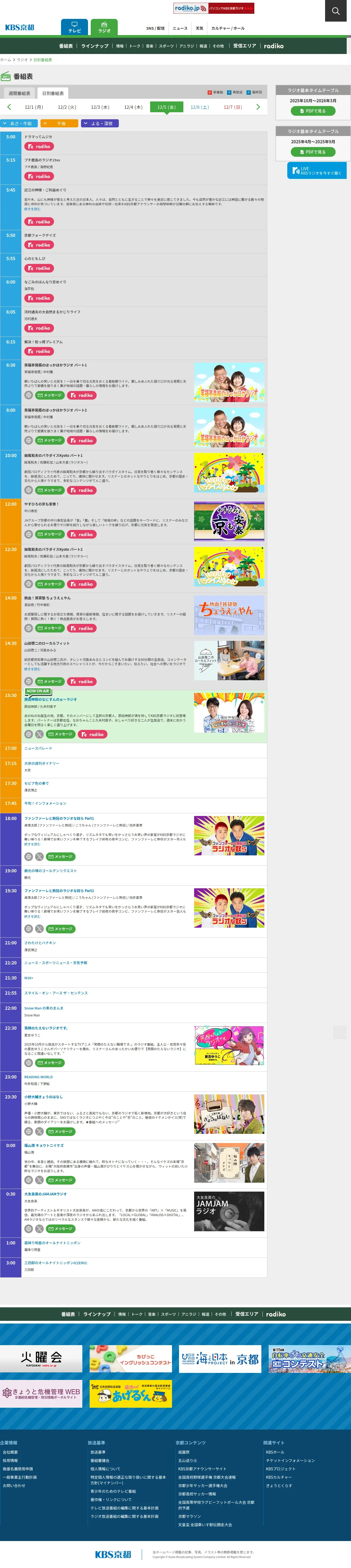
Task: Open globe icon for やすひろの京も安泰！
Action: point(29,535)
